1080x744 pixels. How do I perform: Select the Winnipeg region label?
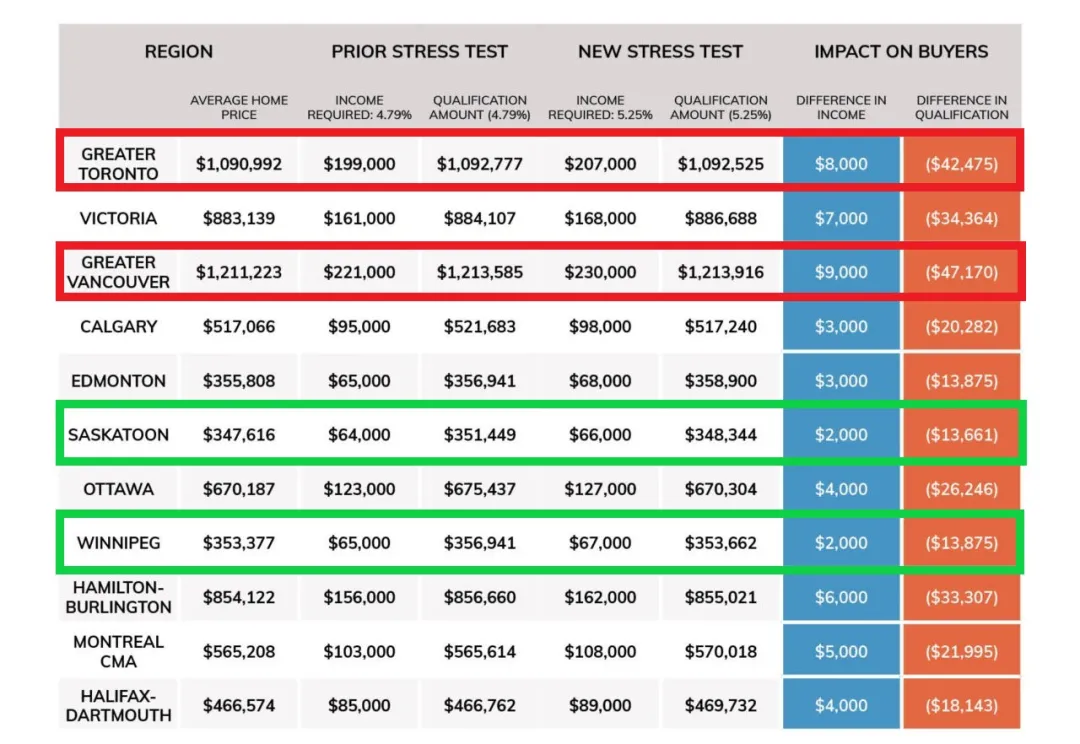pyautogui.click(x=118, y=543)
